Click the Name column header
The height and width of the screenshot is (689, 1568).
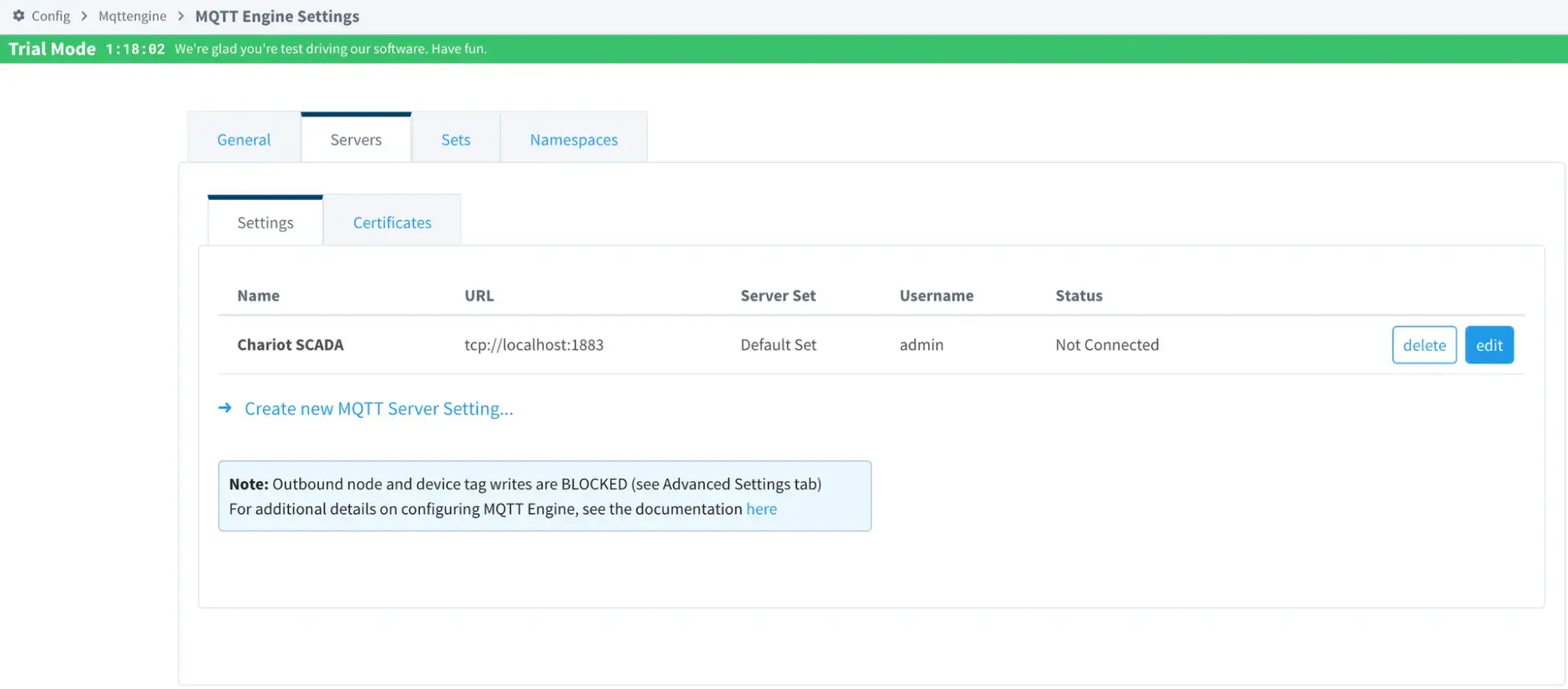pos(258,296)
